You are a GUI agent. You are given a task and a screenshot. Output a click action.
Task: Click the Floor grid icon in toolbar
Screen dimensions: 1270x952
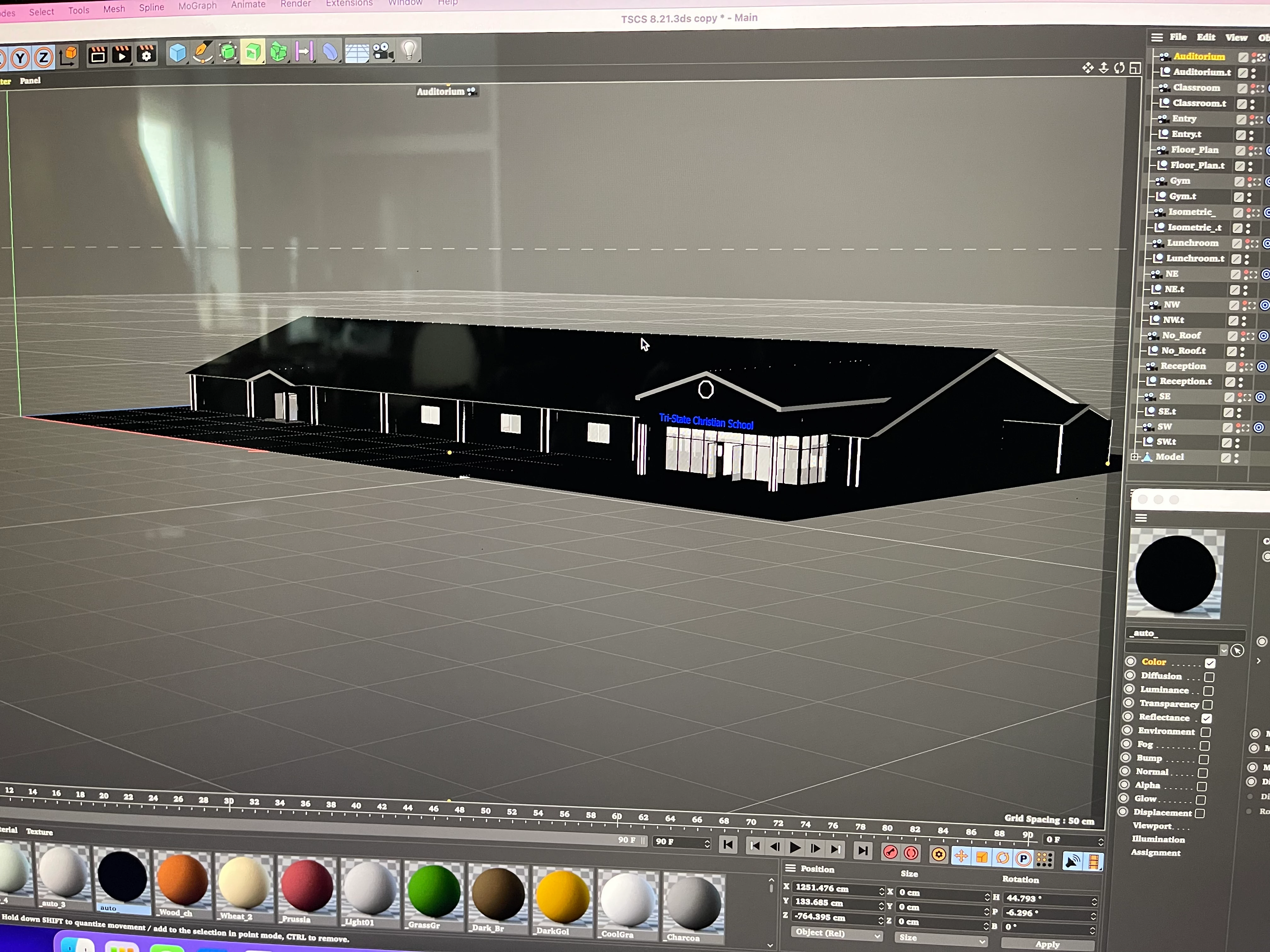(x=357, y=53)
